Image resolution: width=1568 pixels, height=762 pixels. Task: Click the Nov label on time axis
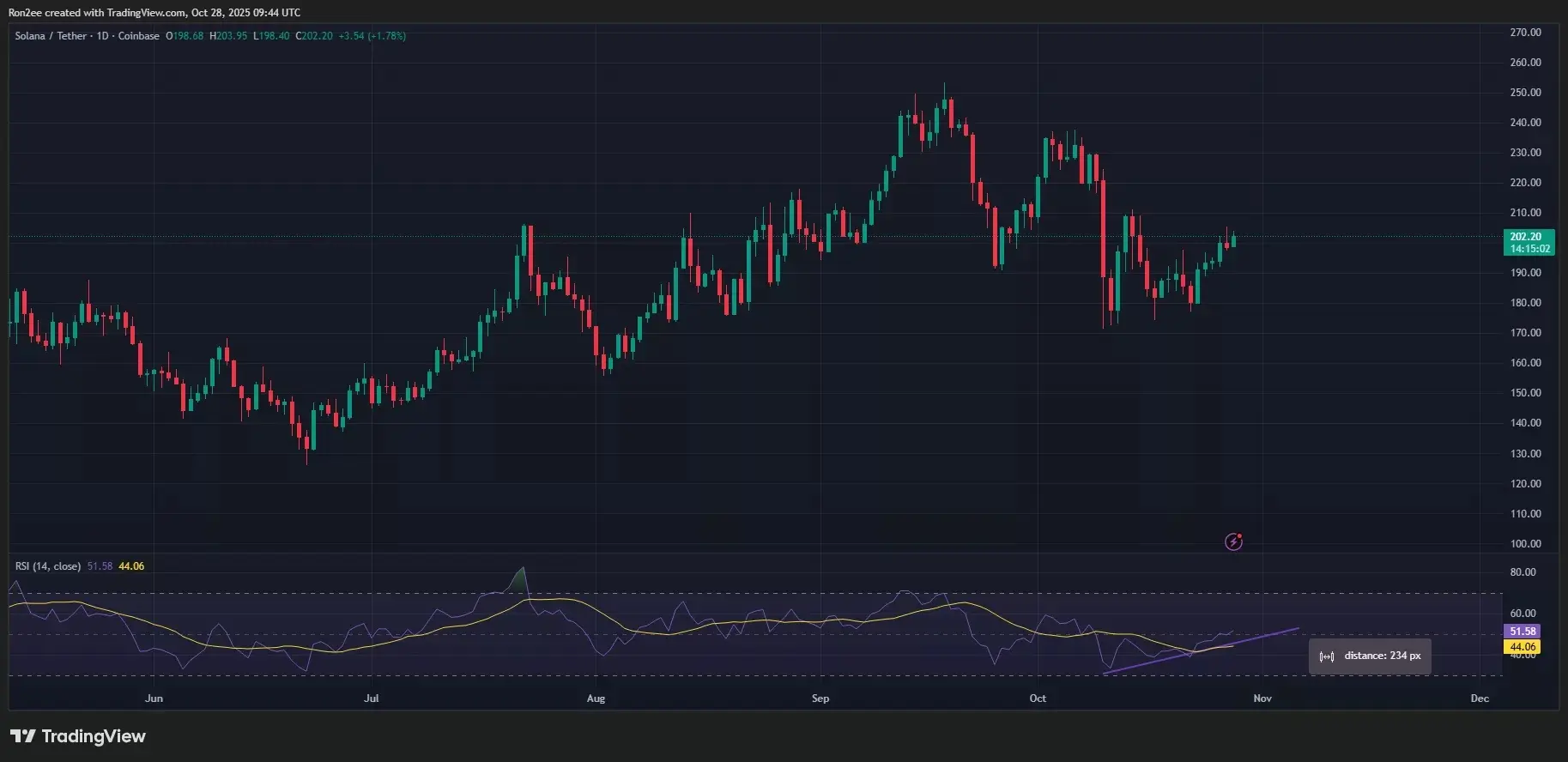tap(1262, 698)
